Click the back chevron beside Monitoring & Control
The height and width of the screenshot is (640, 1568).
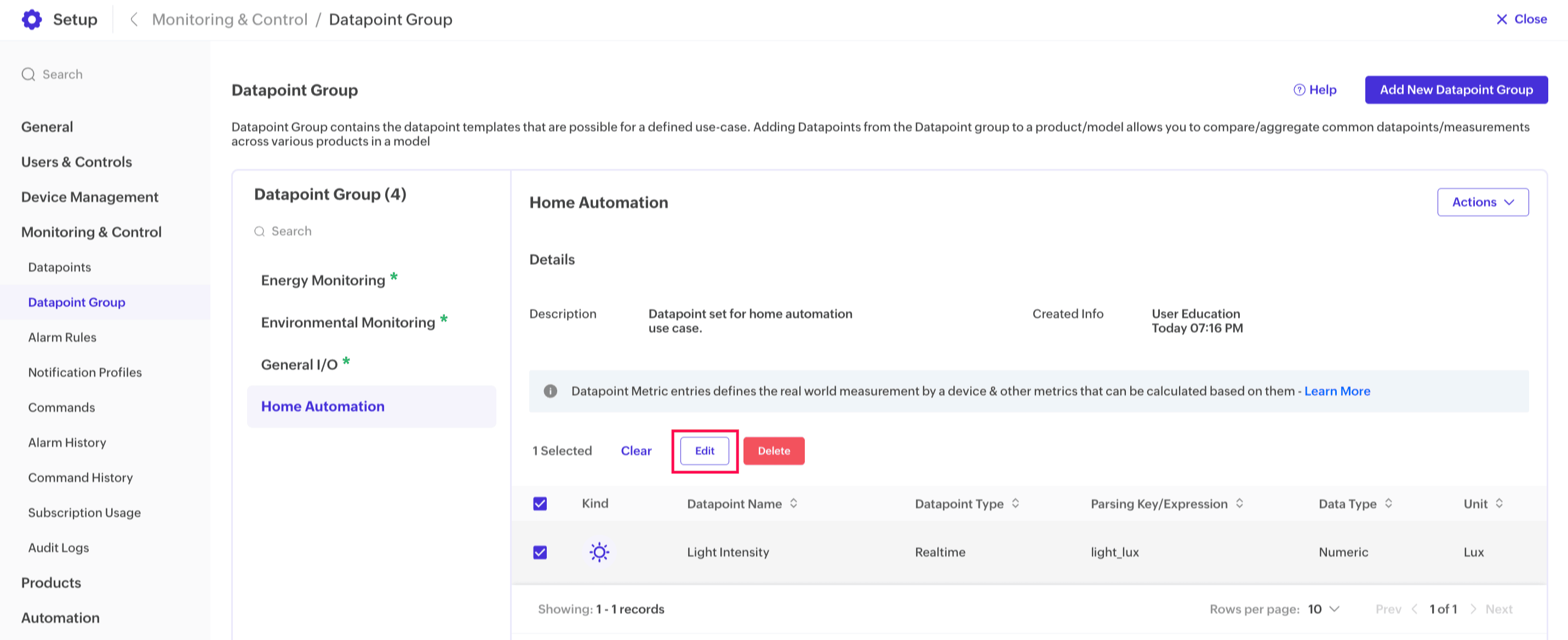(134, 20)
